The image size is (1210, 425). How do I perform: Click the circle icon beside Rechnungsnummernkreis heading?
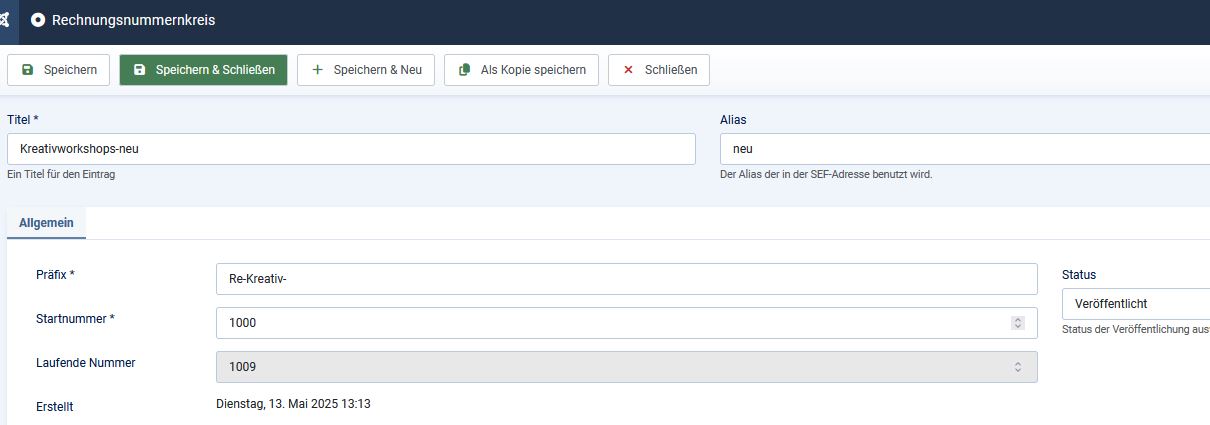click(38, 20)
